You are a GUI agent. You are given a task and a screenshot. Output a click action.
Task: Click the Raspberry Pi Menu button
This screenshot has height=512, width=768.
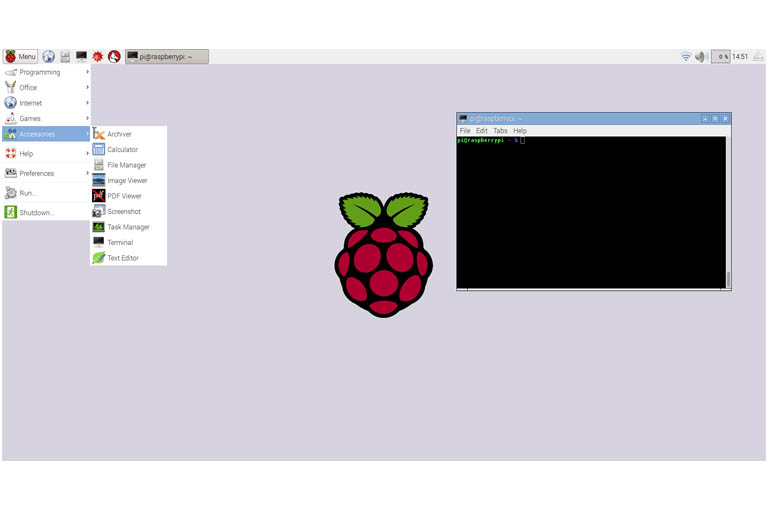coord(21,57)
